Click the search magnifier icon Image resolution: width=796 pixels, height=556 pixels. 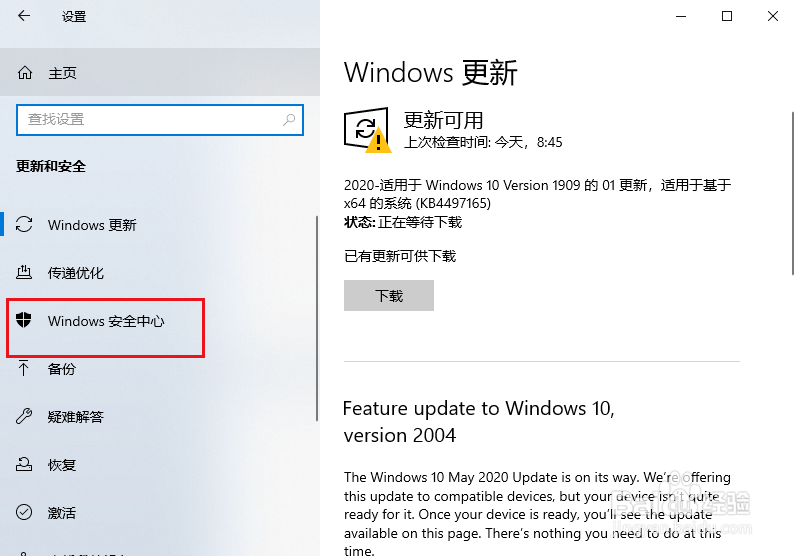(x=289, y=120)
